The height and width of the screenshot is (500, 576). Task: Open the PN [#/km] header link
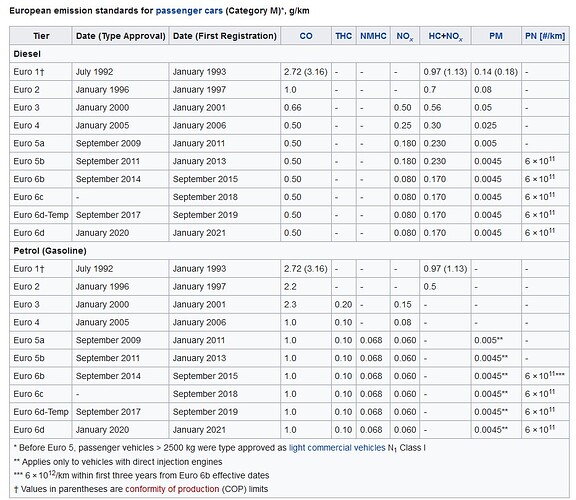(545, 36)
